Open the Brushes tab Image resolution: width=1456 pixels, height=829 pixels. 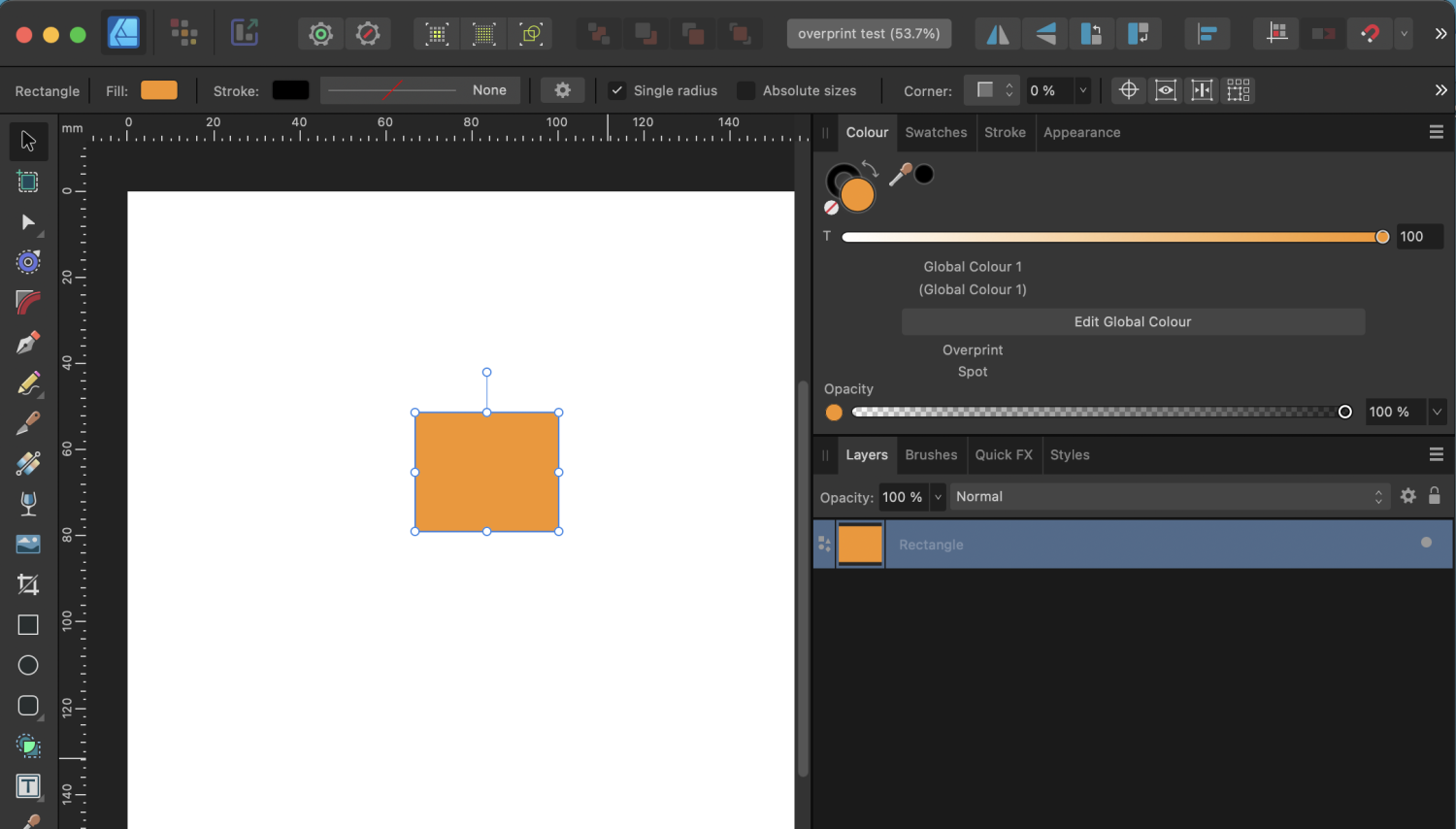tap(931, 454)
